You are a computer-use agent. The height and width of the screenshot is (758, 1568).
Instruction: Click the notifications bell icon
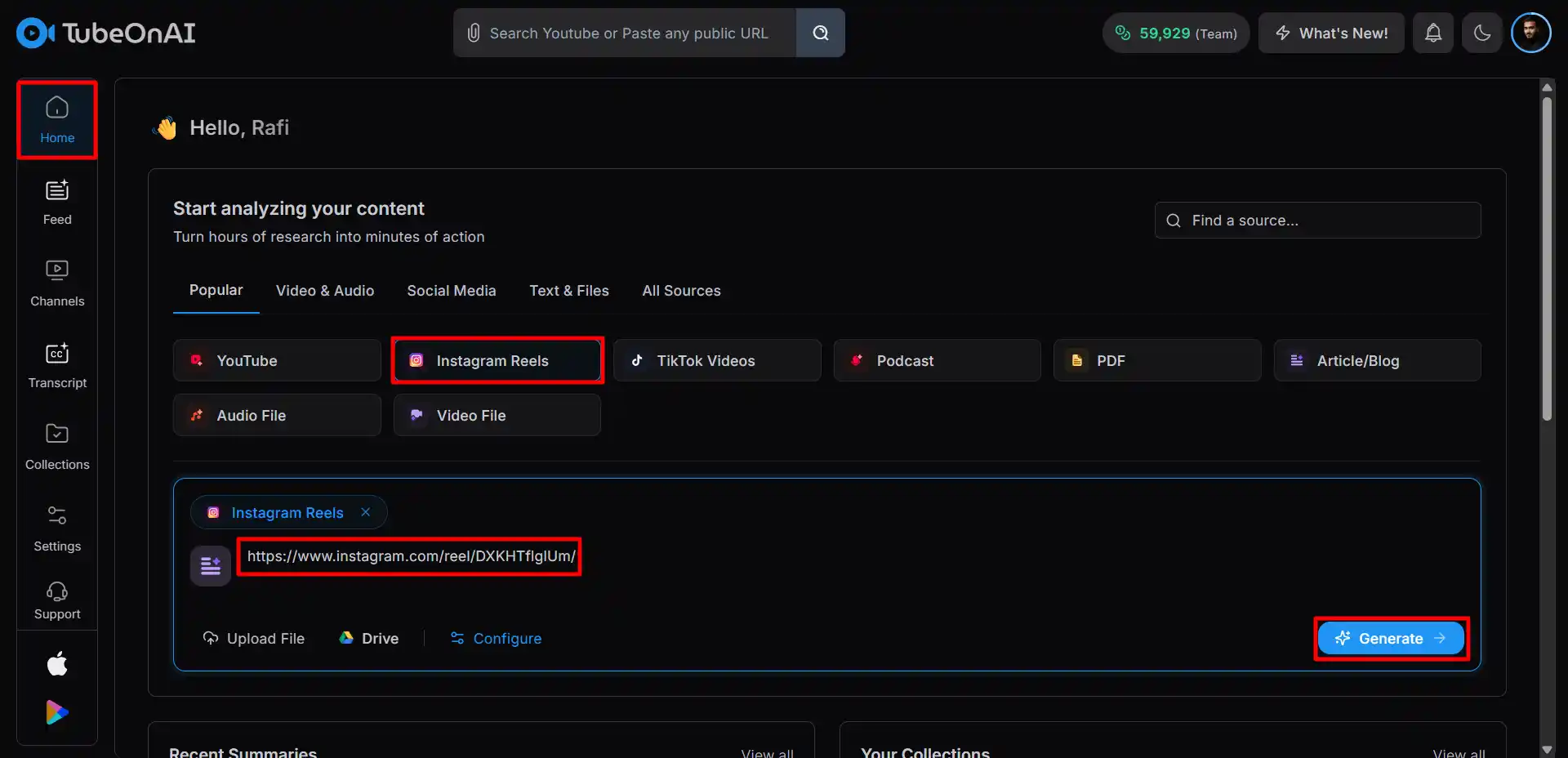point(1433,33)
